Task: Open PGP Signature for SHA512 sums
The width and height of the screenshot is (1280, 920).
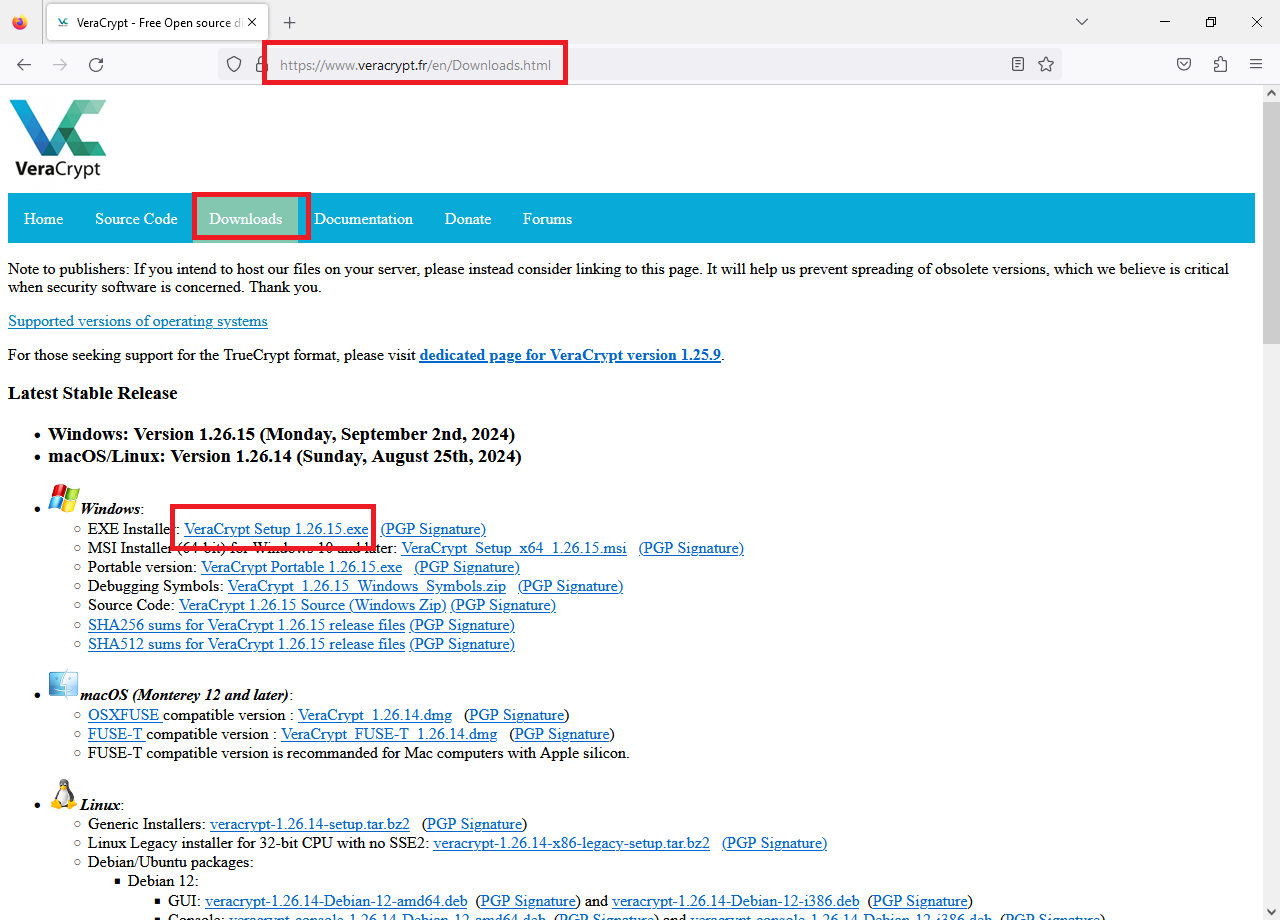Action: 462,644
